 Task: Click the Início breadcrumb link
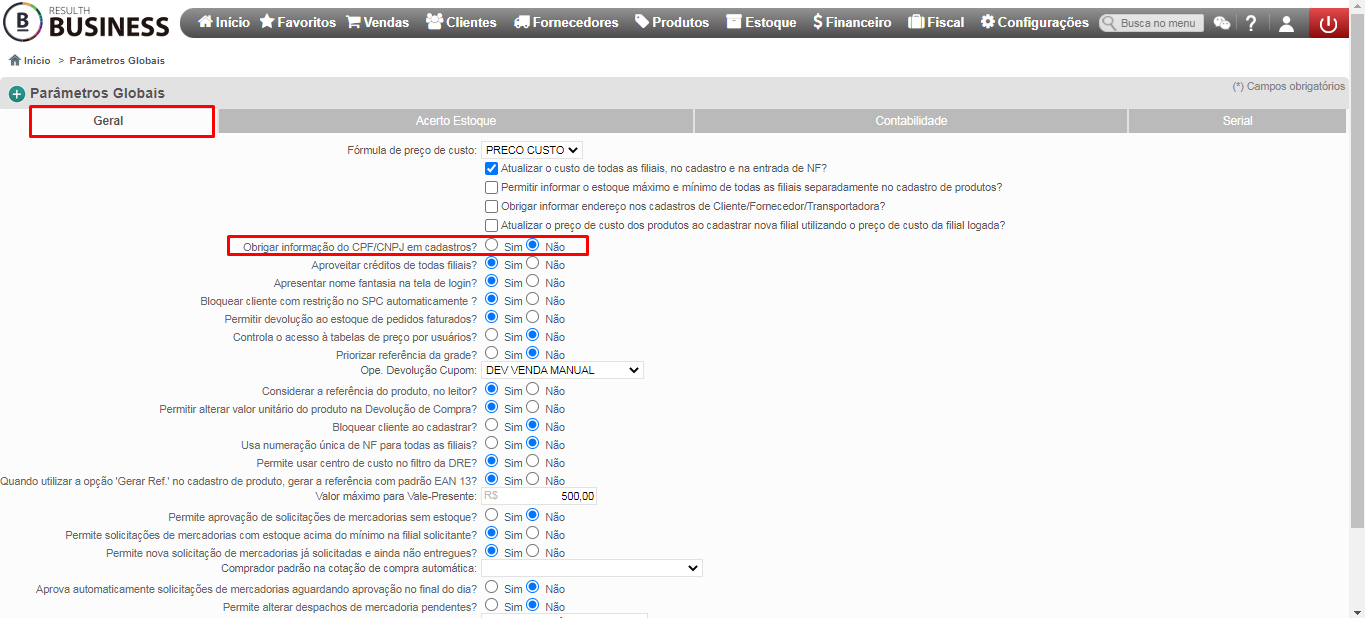coord(37,61)
